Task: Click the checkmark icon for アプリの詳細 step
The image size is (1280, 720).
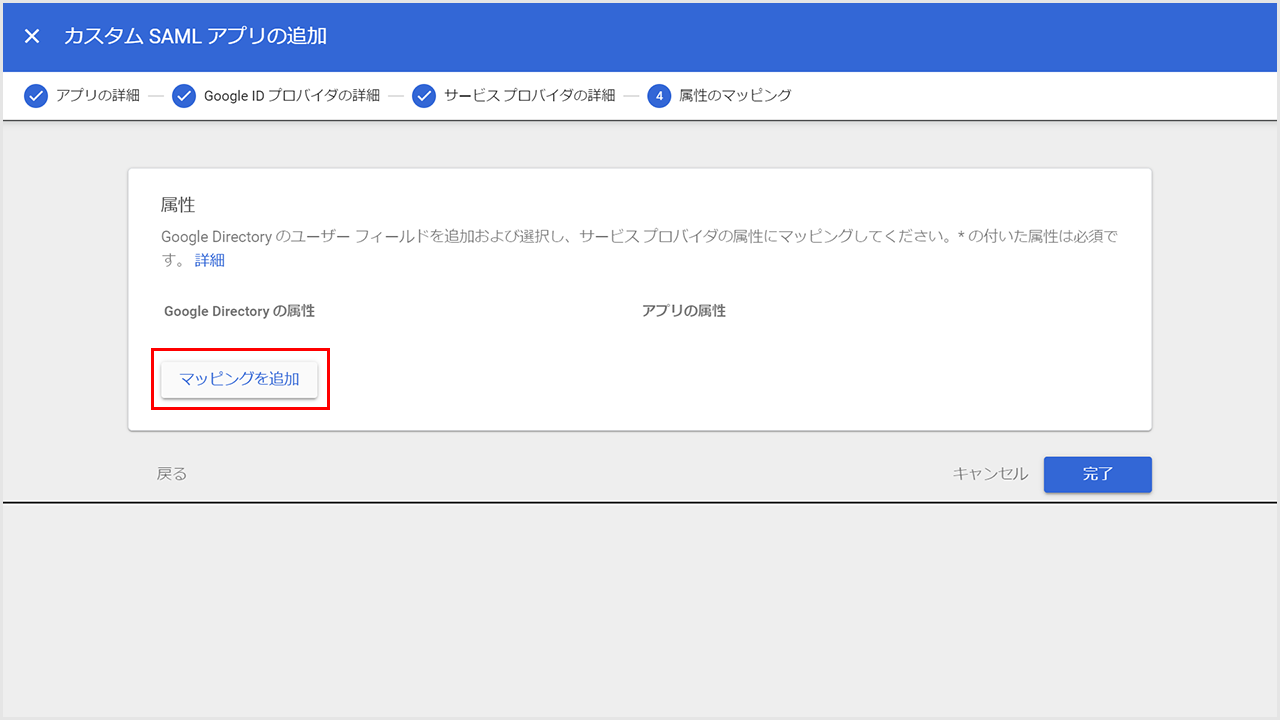Action: (x=36, y=96)
